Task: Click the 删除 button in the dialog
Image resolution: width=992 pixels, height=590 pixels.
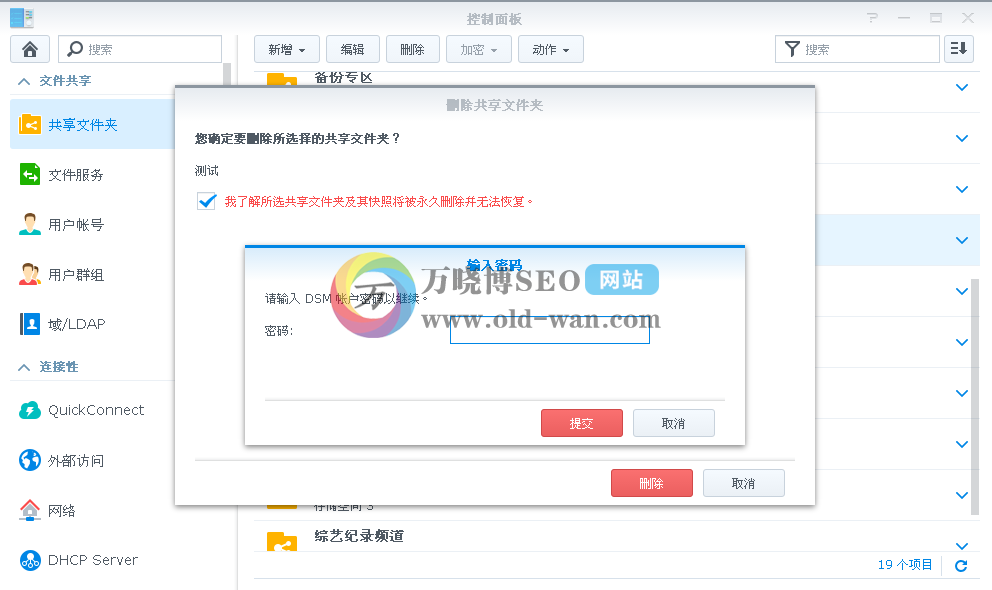Action: tap(651, 482)
